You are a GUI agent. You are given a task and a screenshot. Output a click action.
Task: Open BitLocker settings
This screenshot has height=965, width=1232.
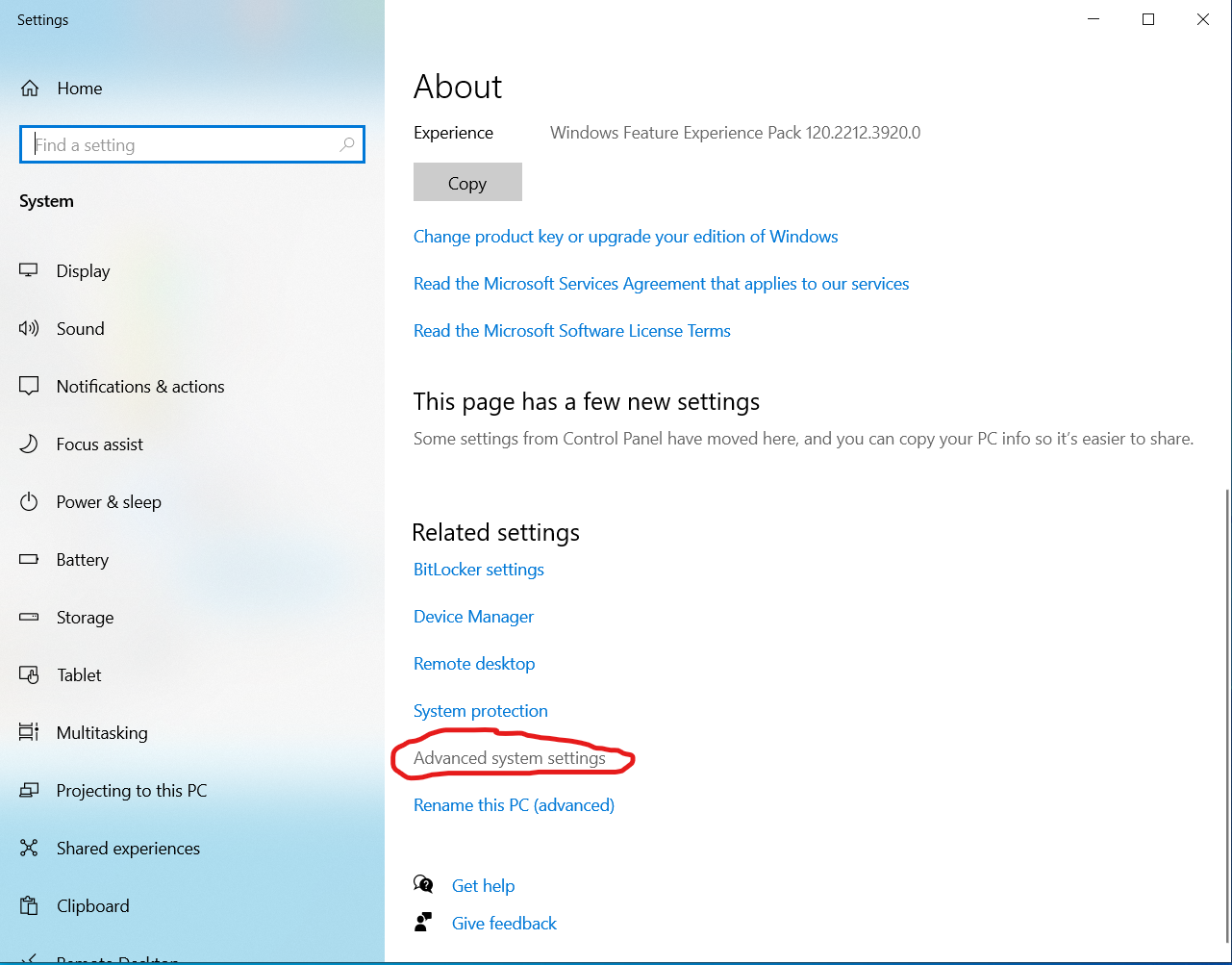[478, 569]
